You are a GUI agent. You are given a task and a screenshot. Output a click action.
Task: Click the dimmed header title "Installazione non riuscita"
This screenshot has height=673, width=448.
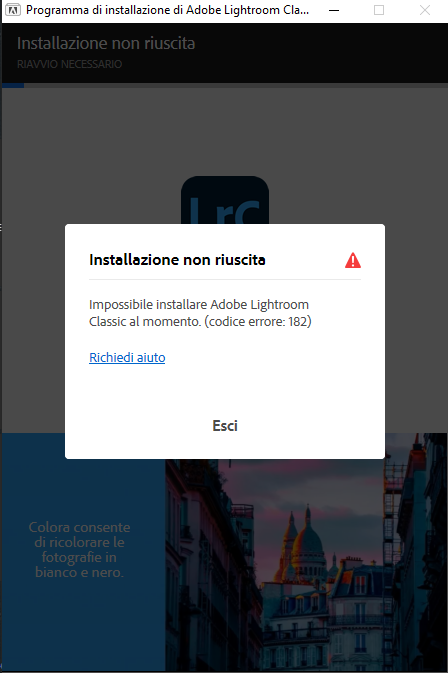pyautogui.click(x=106, y=43)
